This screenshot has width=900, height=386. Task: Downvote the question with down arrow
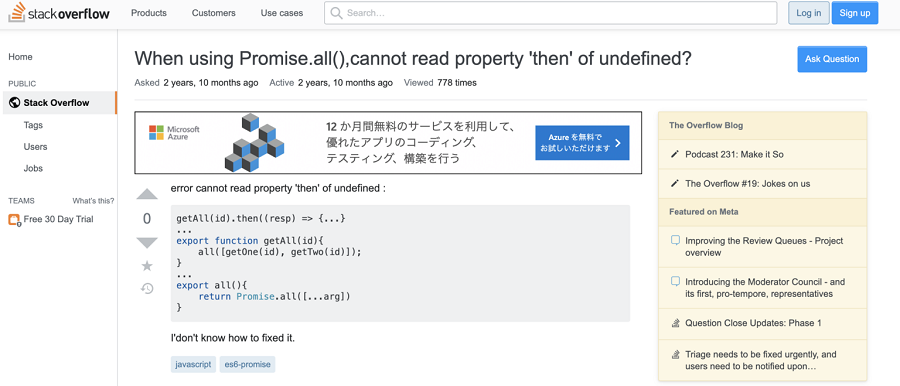coord(147,243)
